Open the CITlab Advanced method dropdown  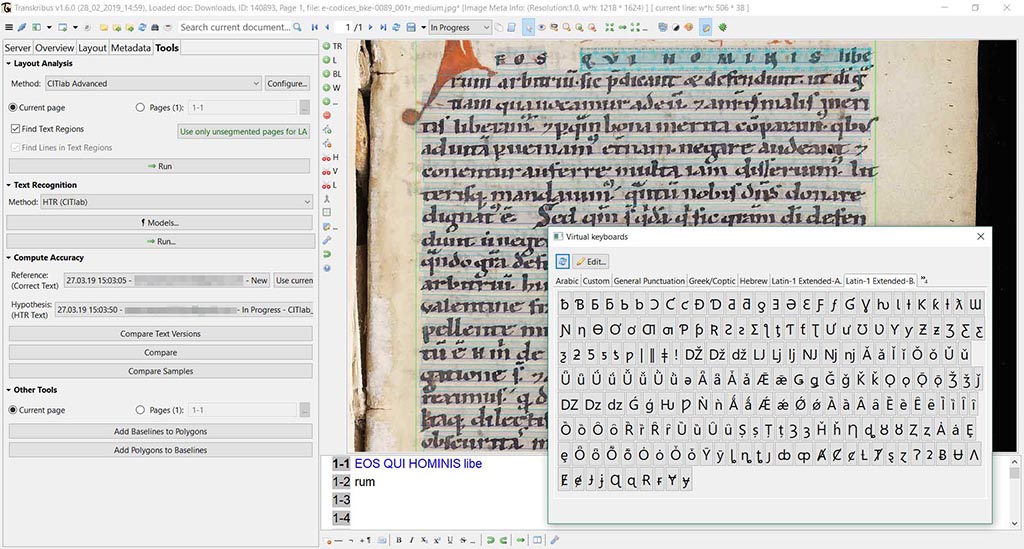pyautogui.click(x=153, y=84)
